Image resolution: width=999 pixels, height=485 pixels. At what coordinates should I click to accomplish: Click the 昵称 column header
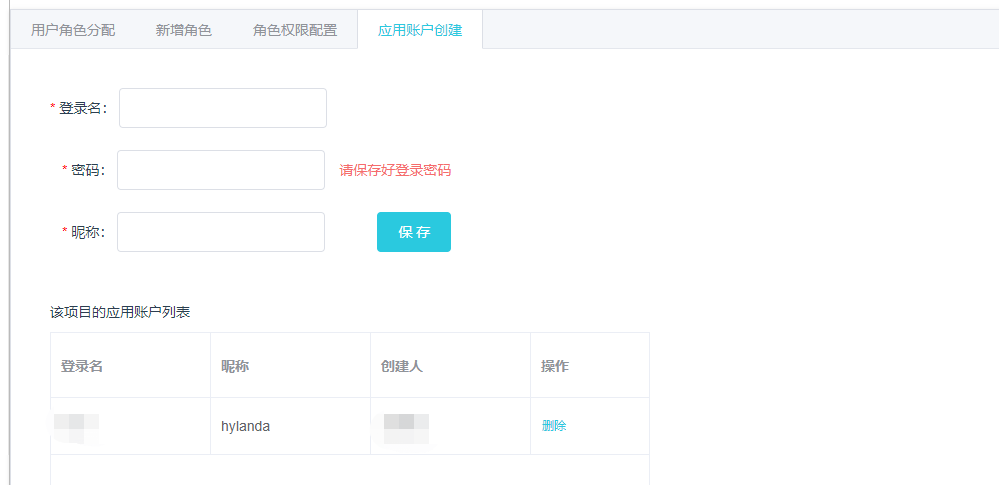(x=235, y=366)
